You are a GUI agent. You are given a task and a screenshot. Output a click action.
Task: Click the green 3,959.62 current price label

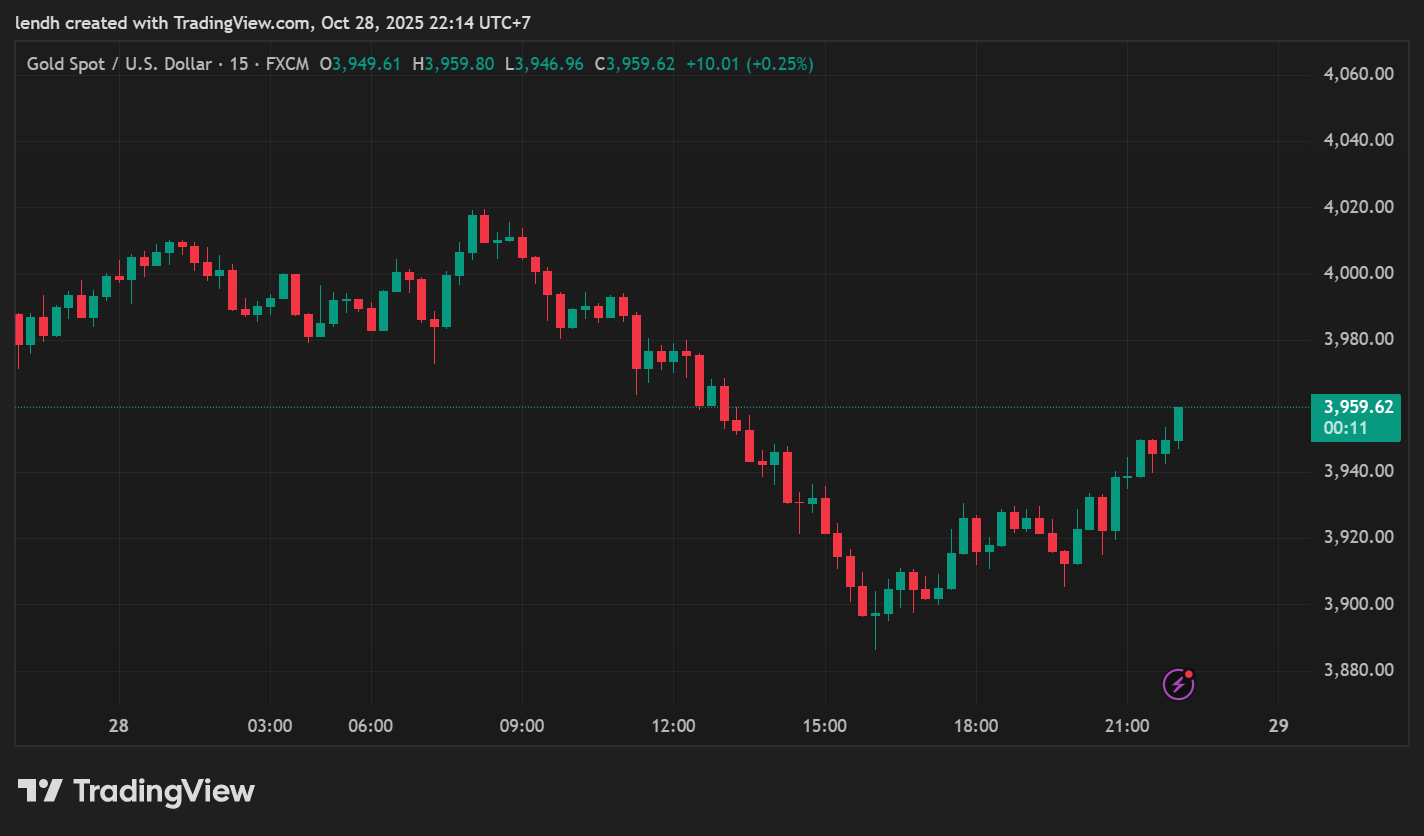click(x=1358, y=407)
